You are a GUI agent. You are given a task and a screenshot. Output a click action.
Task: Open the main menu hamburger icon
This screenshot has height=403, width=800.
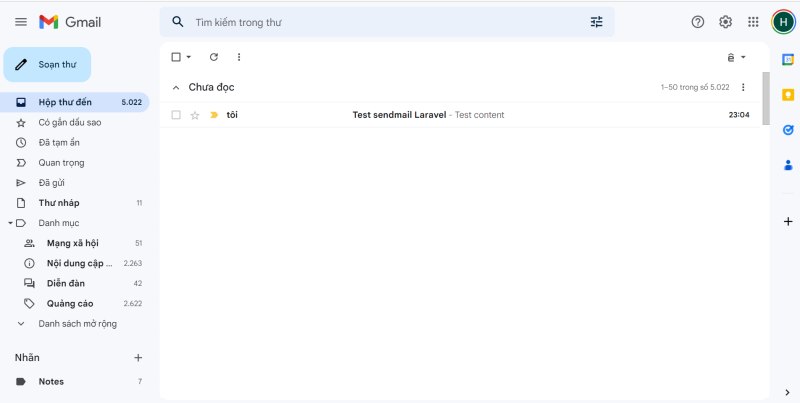coord(21,22)
